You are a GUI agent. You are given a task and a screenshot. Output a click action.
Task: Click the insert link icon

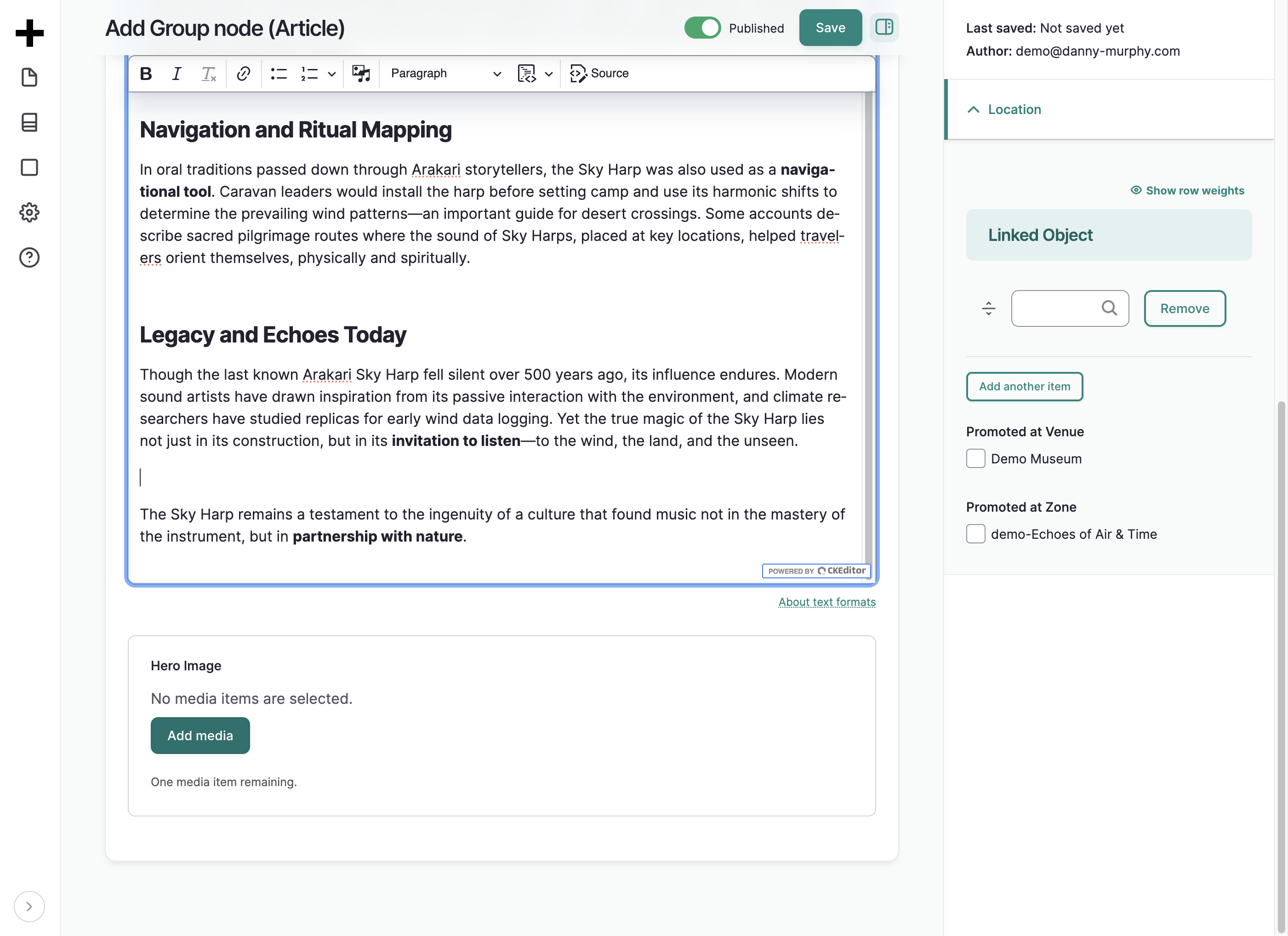[x=244, y=73]
